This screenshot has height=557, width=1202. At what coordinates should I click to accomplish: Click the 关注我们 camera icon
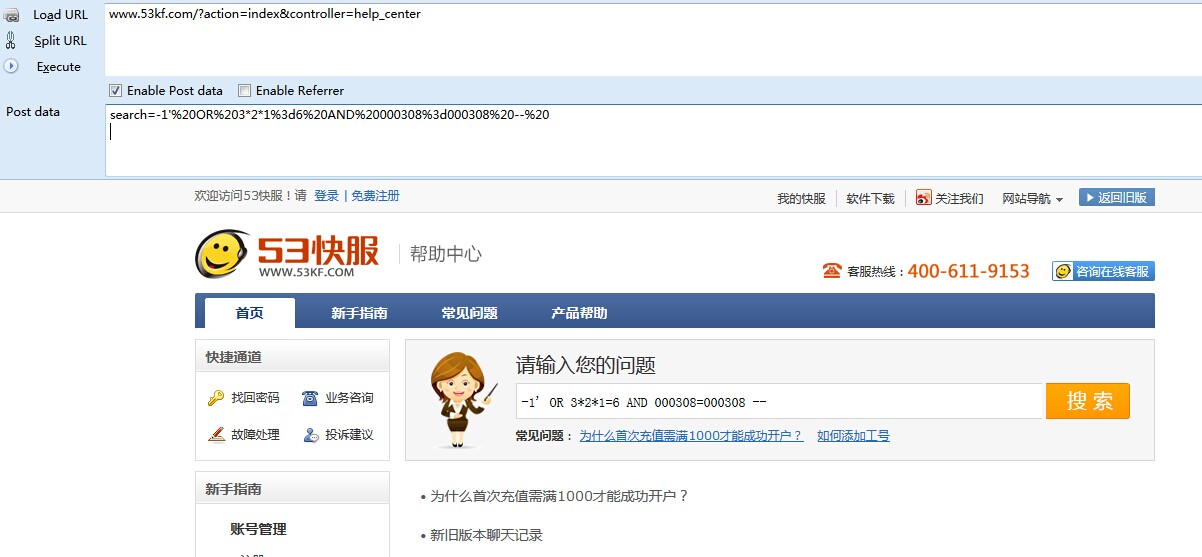(924, 198)
